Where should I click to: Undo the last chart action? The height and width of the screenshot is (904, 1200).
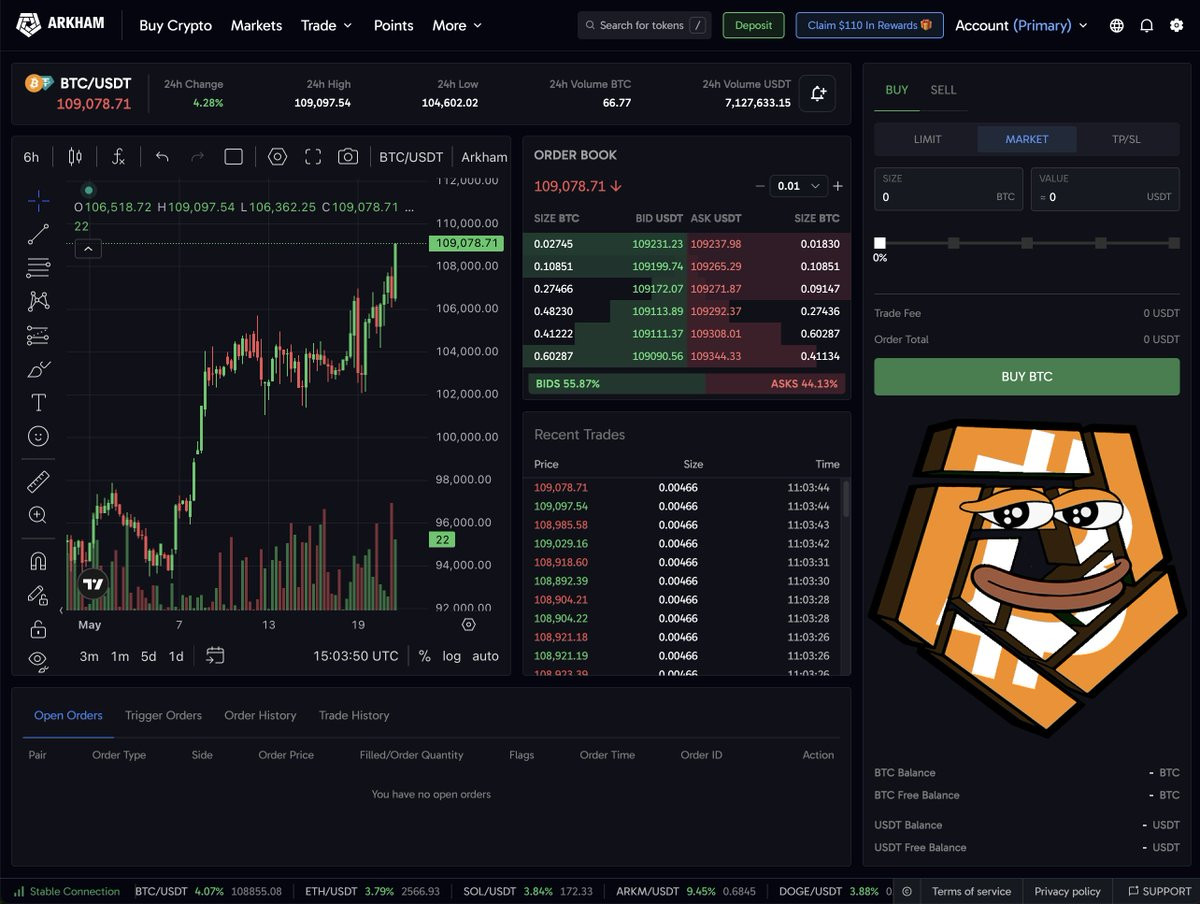point(162,157)
